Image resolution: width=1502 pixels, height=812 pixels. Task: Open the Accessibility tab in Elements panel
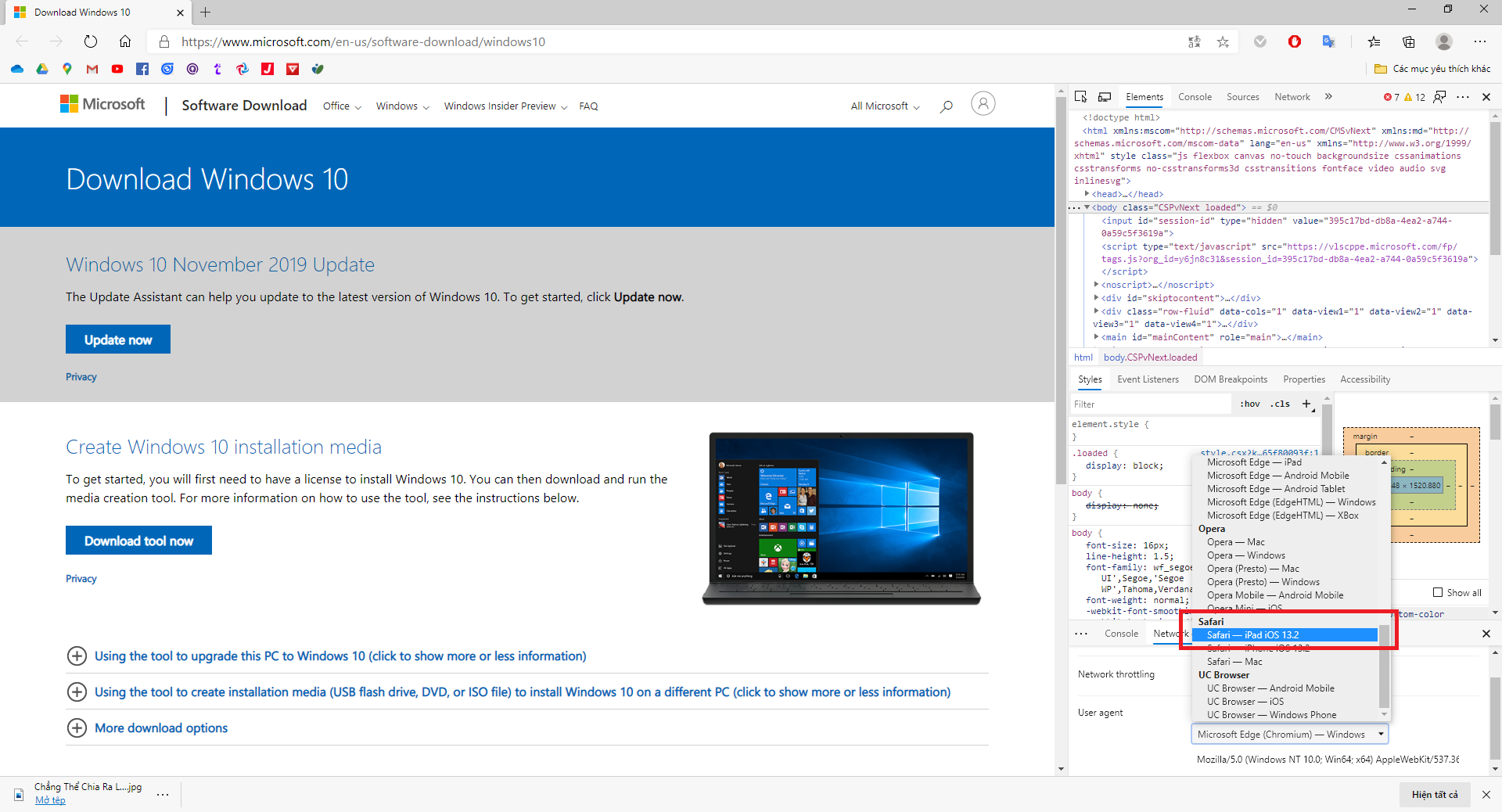pyautogui.click(x=1365, y=379)
